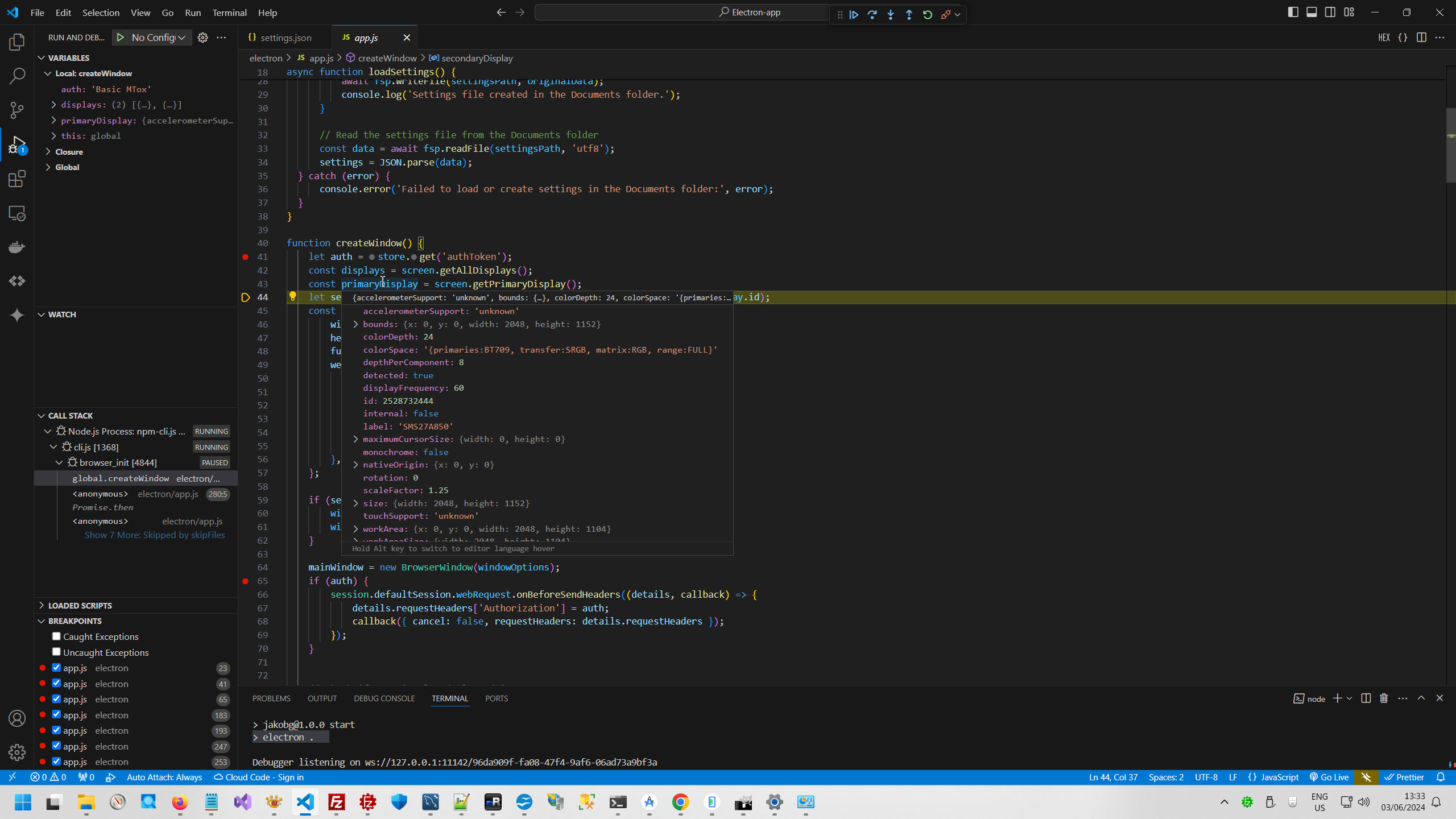Open the Extensions view icon

(x=17, y=179)
